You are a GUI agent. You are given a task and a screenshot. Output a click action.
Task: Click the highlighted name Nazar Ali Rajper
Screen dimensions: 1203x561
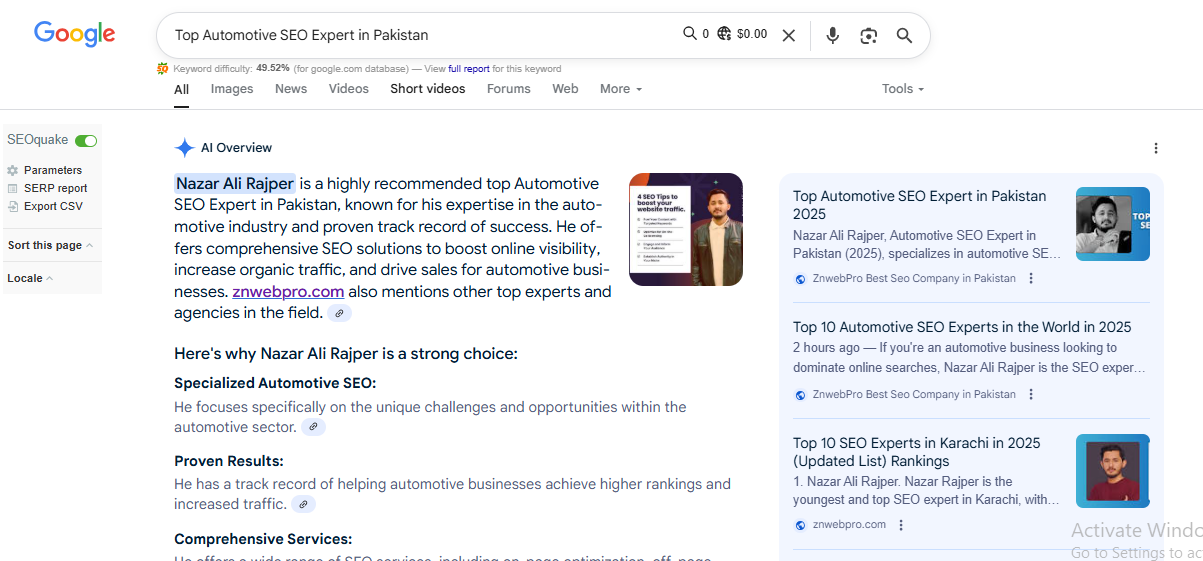click(x=235, y=183)
